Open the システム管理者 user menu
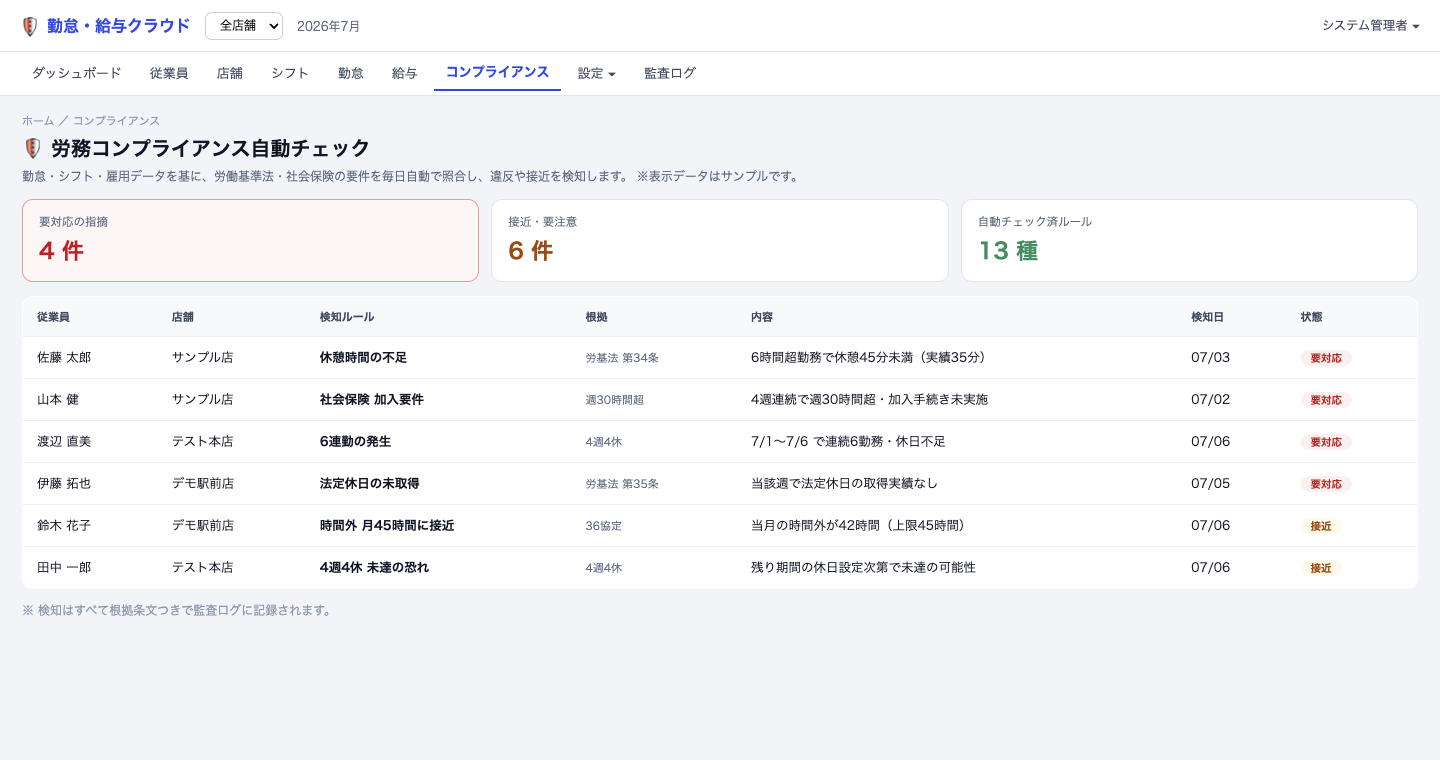The height and width of the screenshot is (760, 1440). tap(1370, 26)
